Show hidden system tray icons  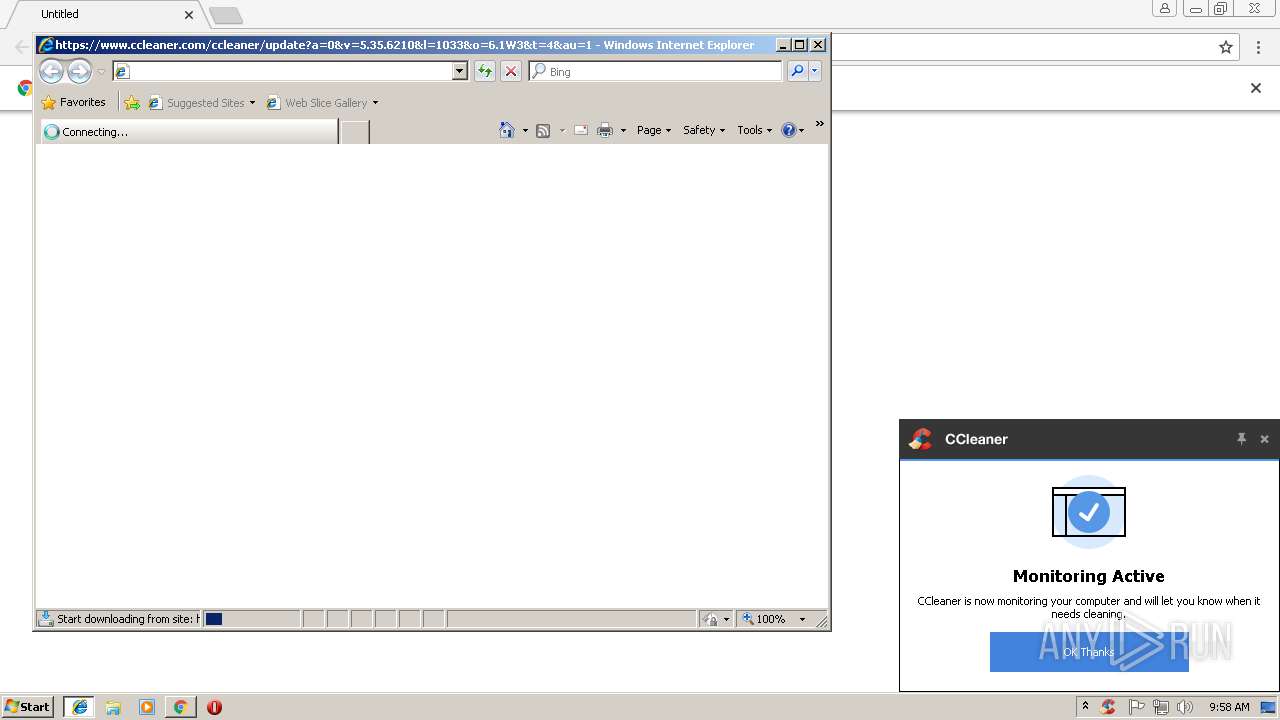pos(1085,707)
